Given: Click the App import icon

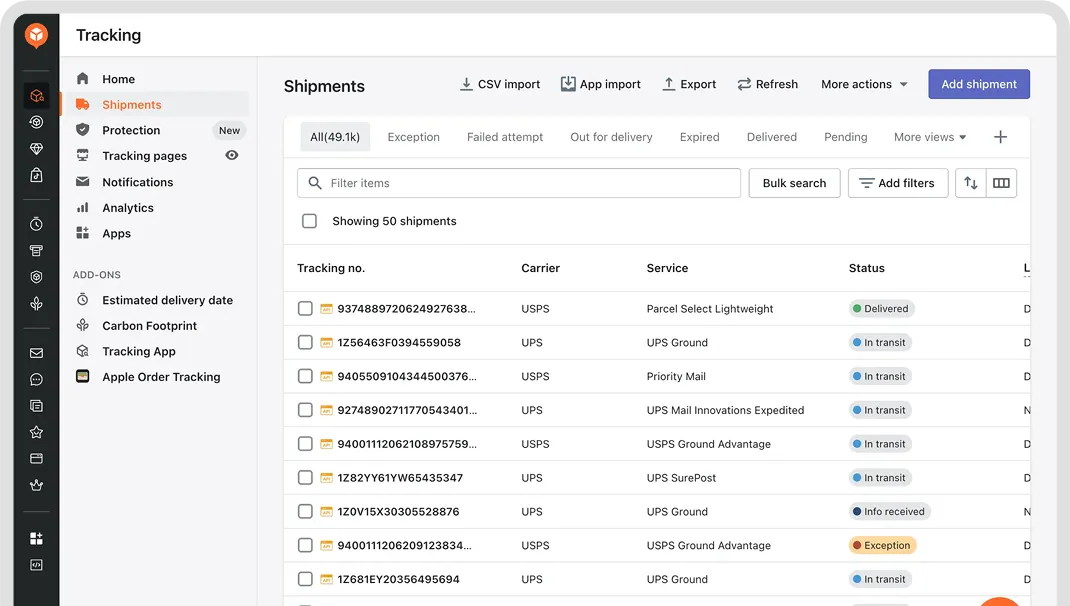Looking at the screenshot, I should 568,84.
